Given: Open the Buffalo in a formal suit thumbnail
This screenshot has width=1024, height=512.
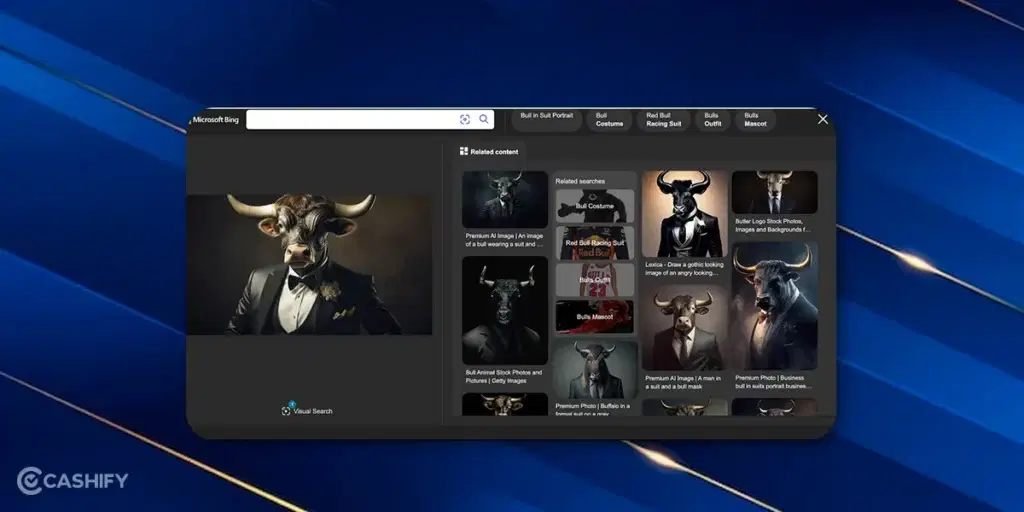Looking at the screenshot, I should pyautogui.click(x=595, y=370).
